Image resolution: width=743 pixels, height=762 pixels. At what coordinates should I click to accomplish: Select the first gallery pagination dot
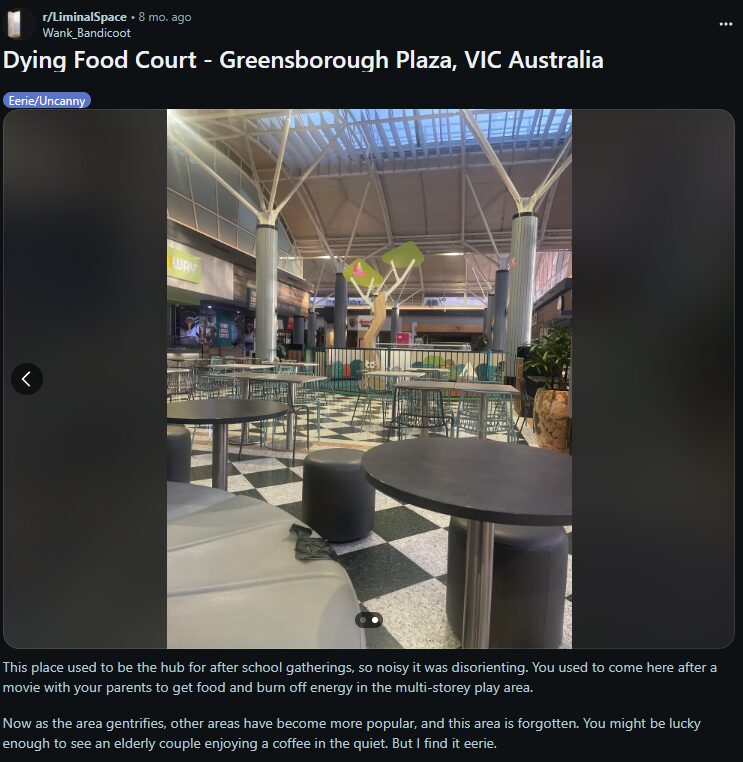pyautogui.click(x=363, y=620)
